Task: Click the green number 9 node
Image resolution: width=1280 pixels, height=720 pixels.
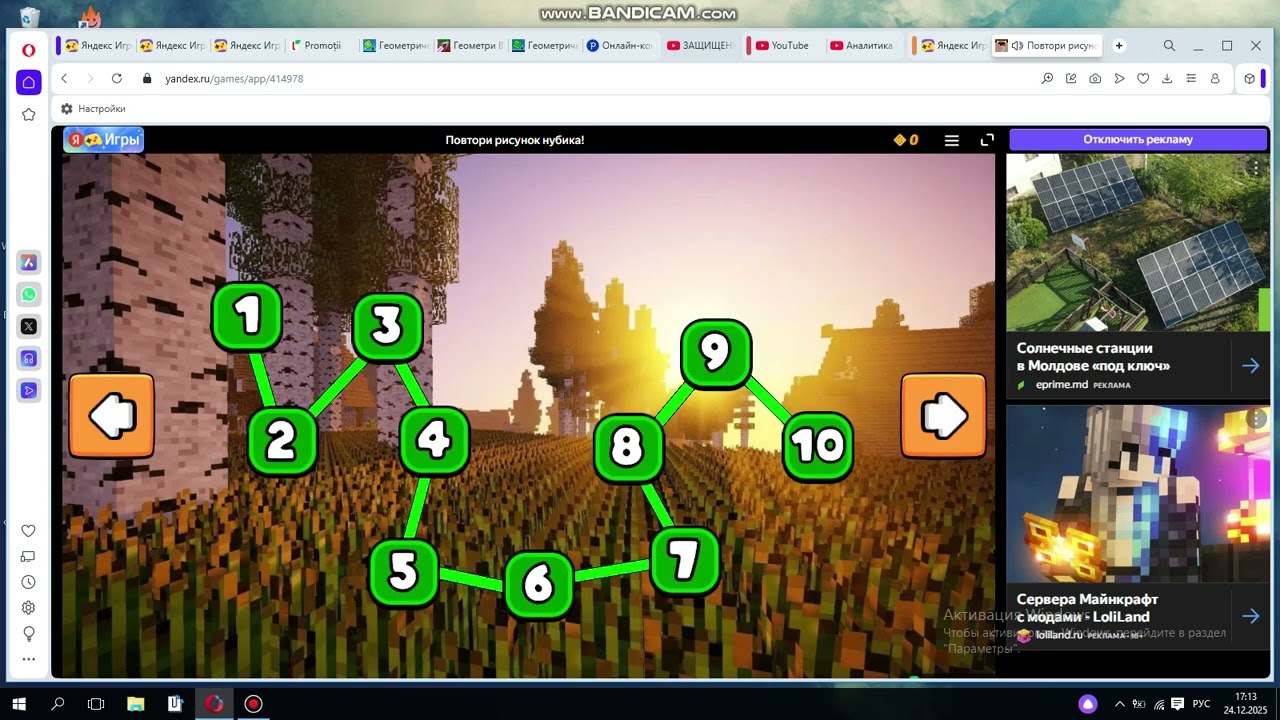Action: coord(716,353)
